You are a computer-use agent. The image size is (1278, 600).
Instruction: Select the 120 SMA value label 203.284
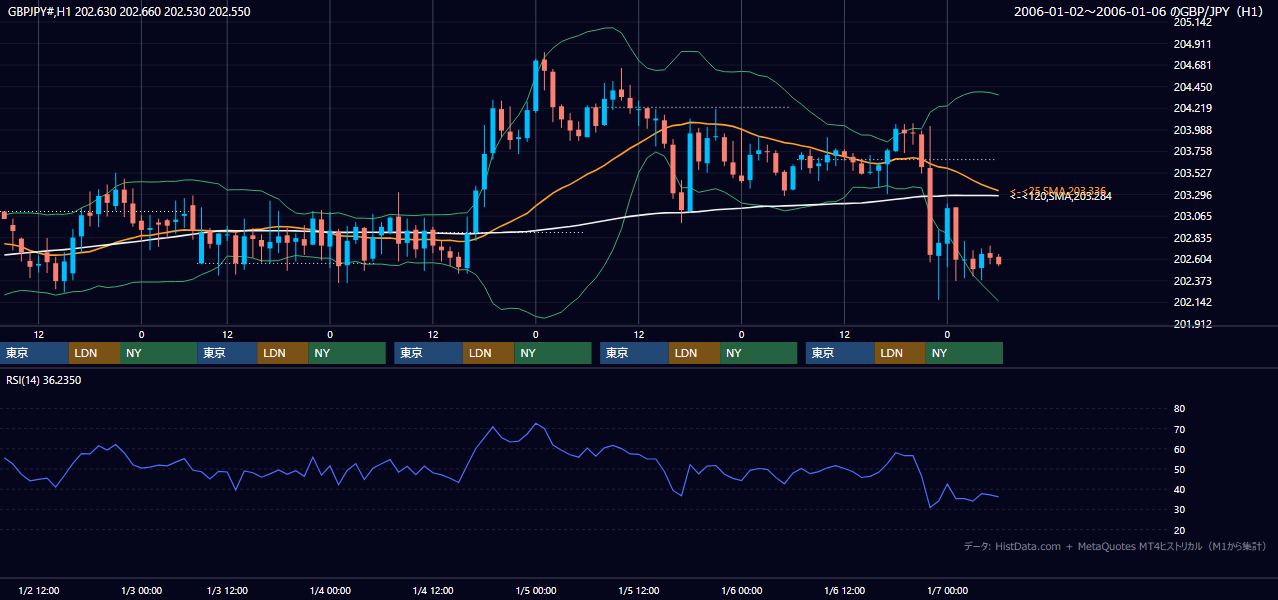pos(1061,197)
